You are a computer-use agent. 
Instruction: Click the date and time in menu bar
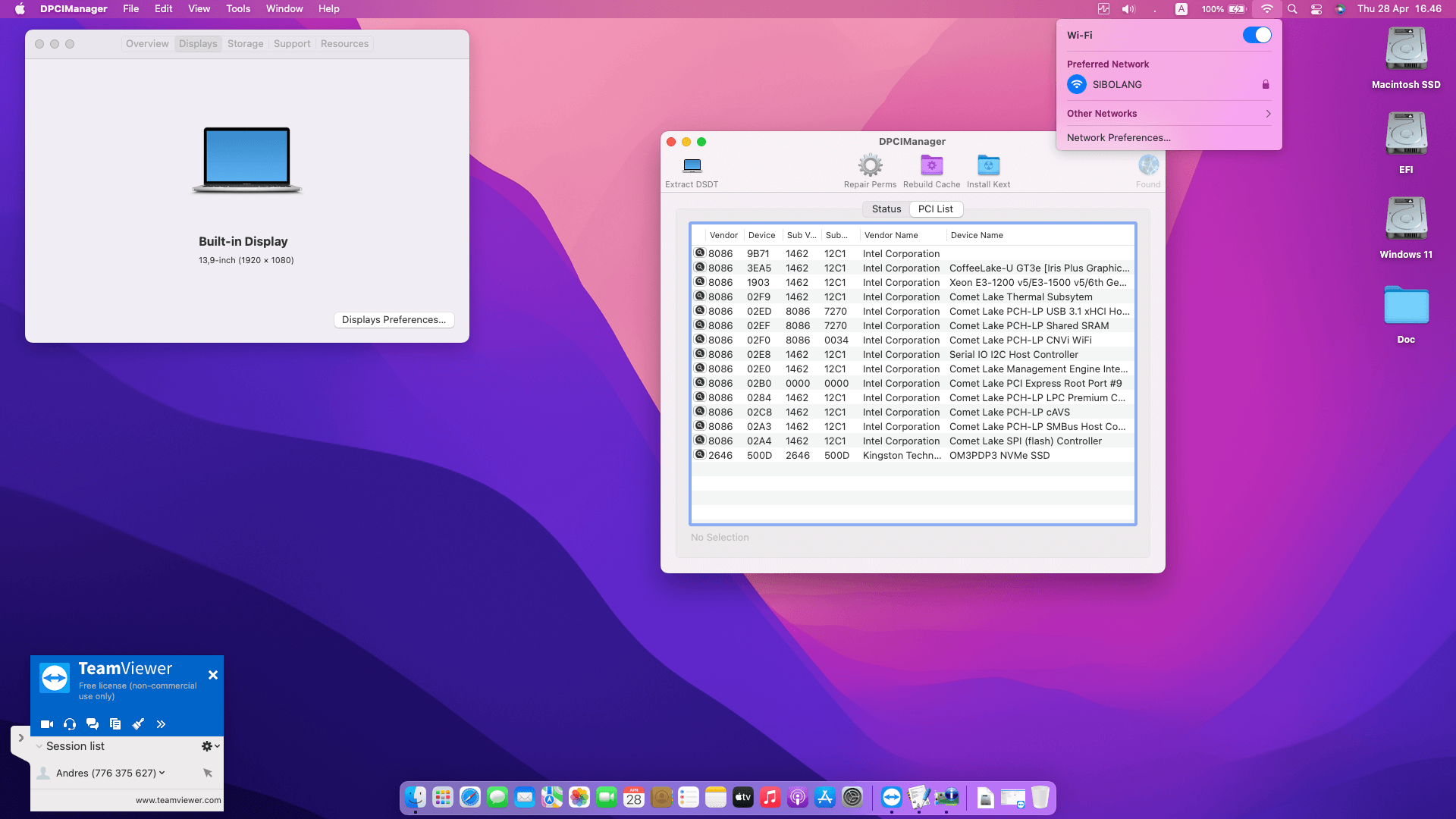[x=1399, y=9]
